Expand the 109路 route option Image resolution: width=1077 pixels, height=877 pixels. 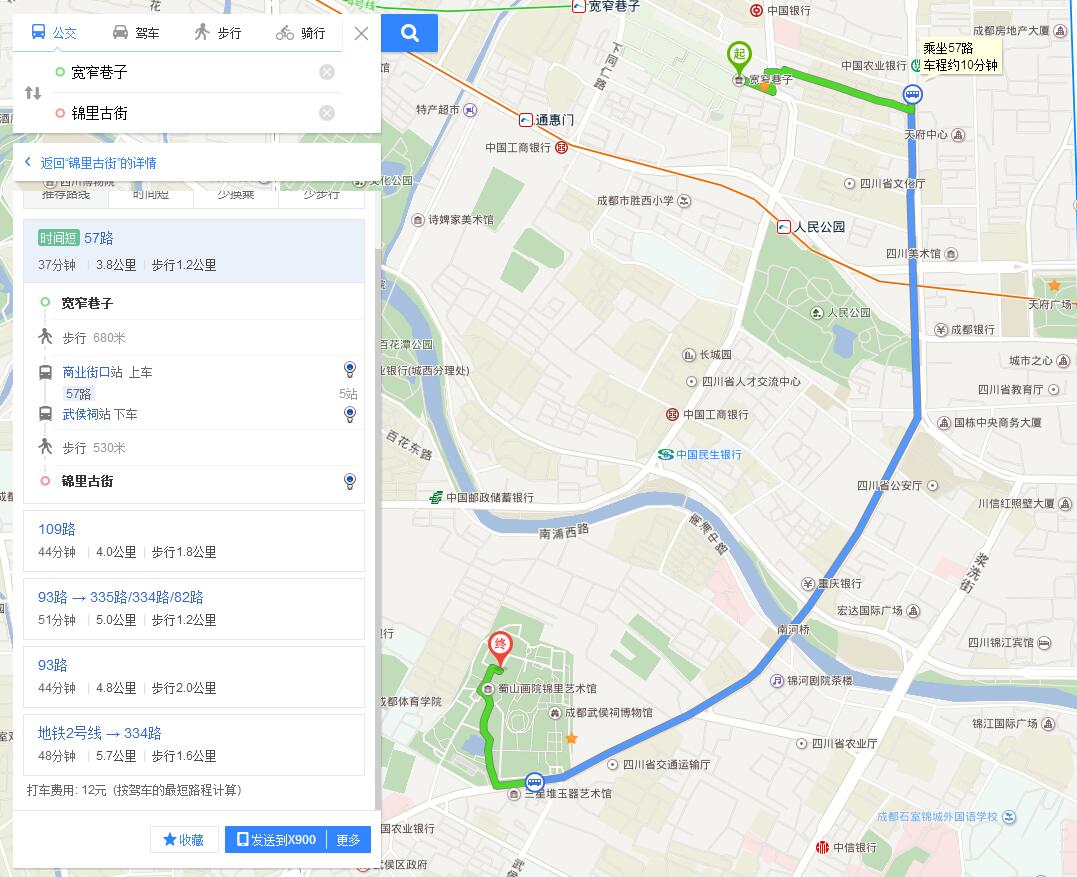click(x=194, y=540)
